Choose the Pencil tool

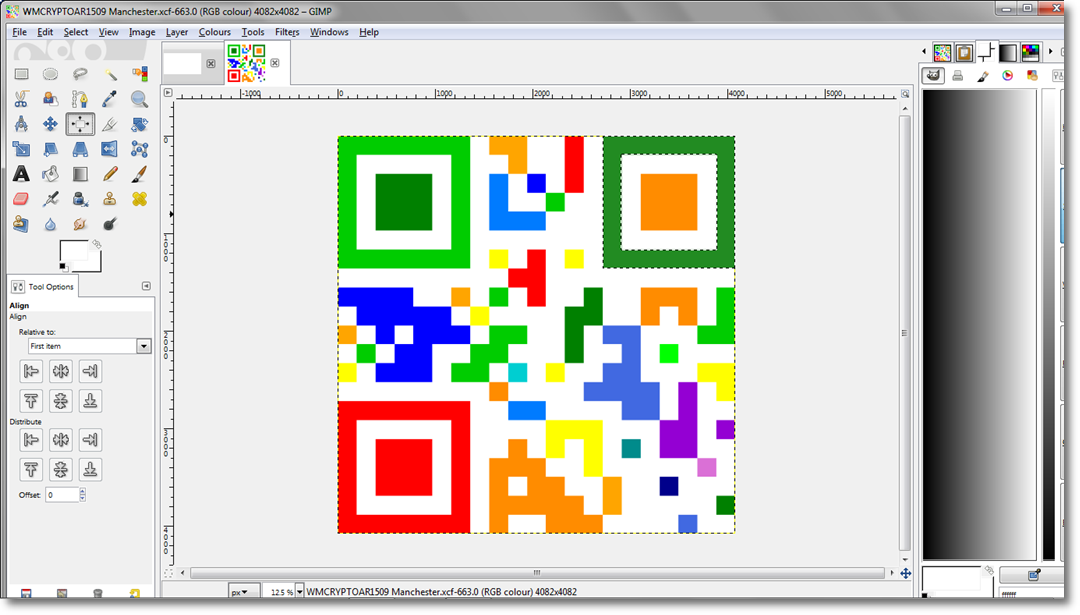point(110,174)
